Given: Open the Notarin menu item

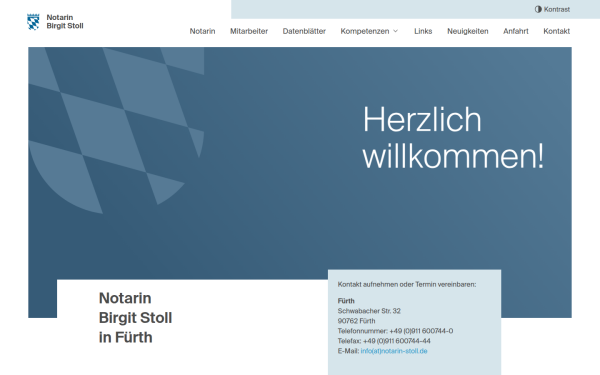Looking at the screenshot, I should [202, 31].
